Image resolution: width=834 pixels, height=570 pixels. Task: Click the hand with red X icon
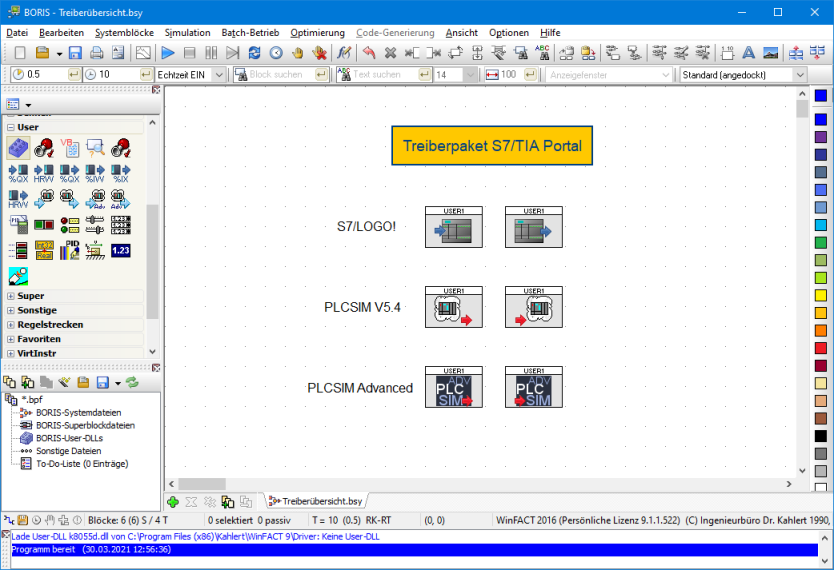(x=320, y=53)
